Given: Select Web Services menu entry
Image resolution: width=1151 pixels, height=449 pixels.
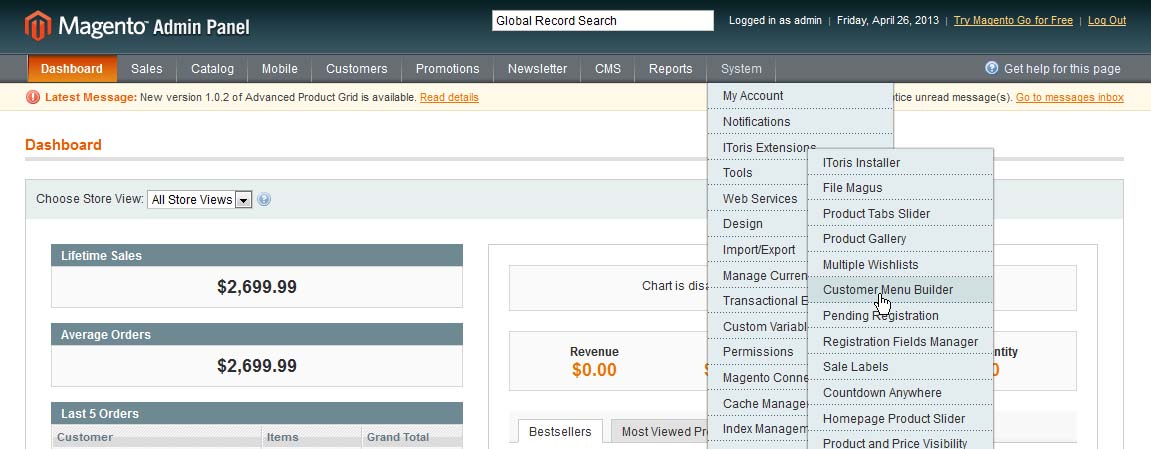Looking at the screenshot, I should click(758, 199).
